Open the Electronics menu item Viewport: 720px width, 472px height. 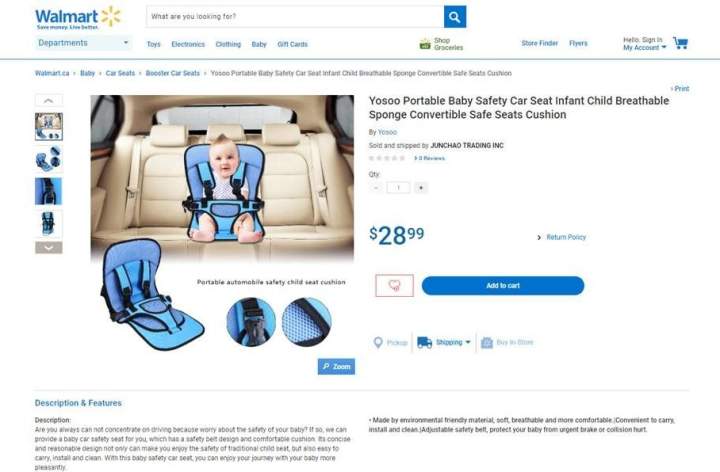188,44
